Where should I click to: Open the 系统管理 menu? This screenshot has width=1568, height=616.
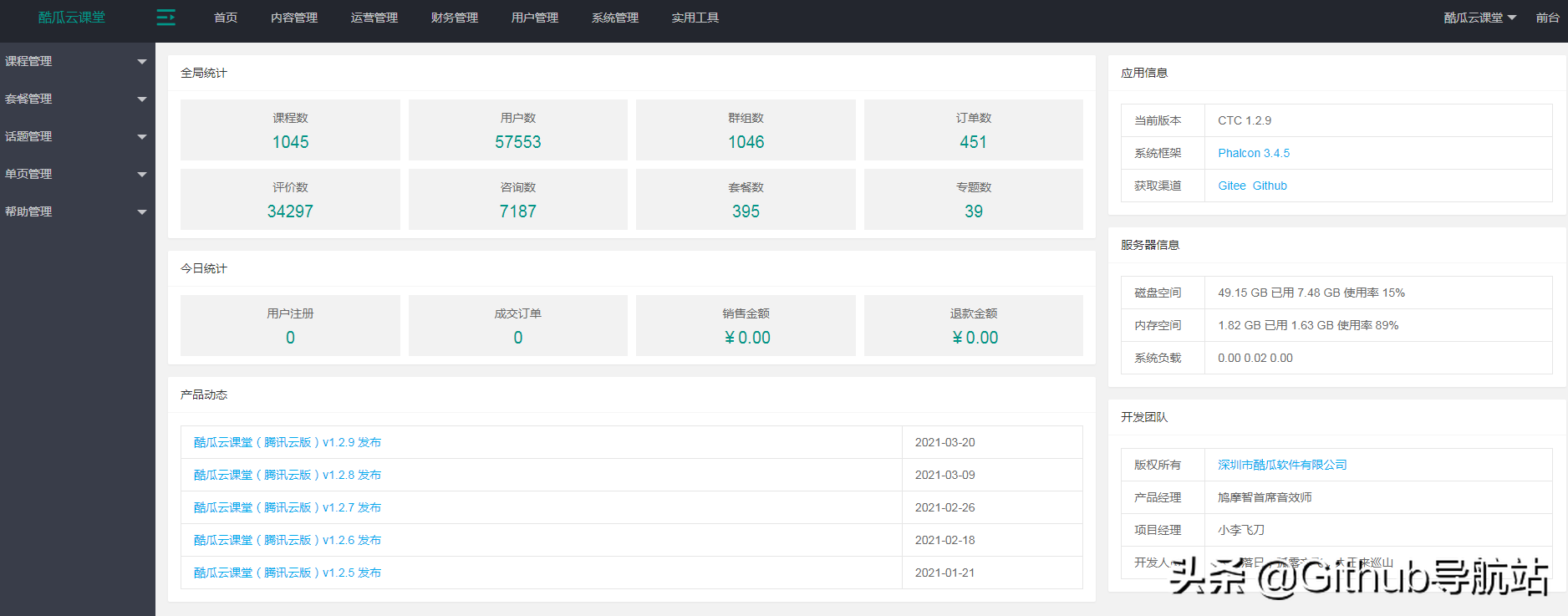[x=615, y=18]
